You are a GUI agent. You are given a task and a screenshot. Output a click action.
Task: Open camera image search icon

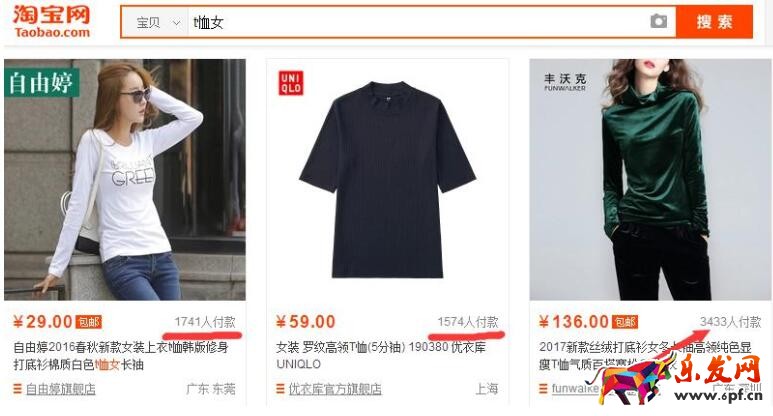point(658,21)
